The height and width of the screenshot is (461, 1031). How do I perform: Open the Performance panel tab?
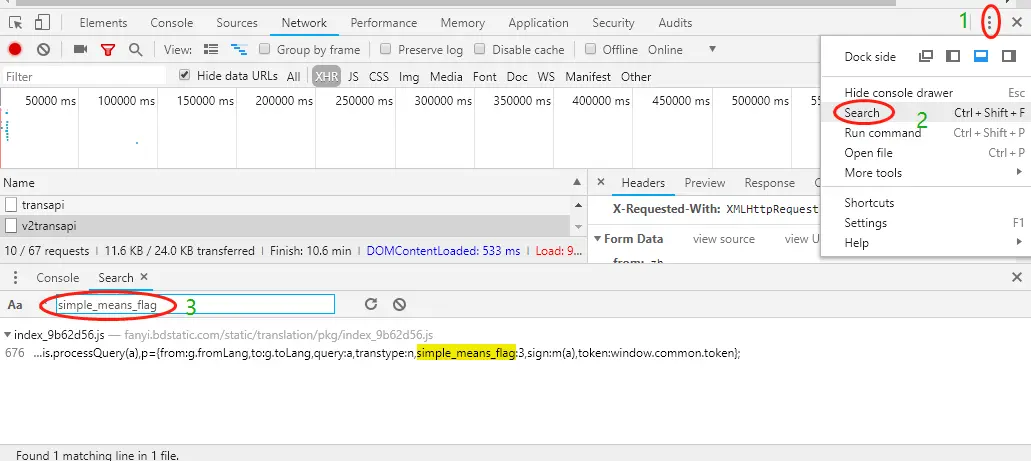coord(383,23)
